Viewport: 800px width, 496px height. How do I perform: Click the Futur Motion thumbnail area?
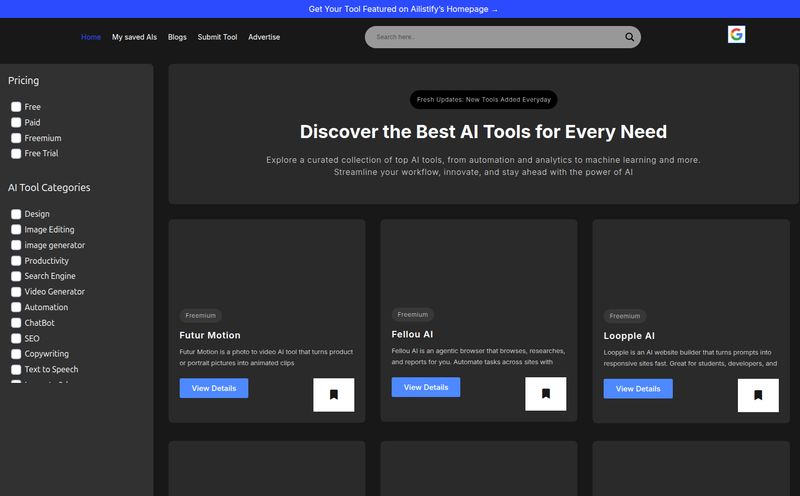(x=267, y=263)
